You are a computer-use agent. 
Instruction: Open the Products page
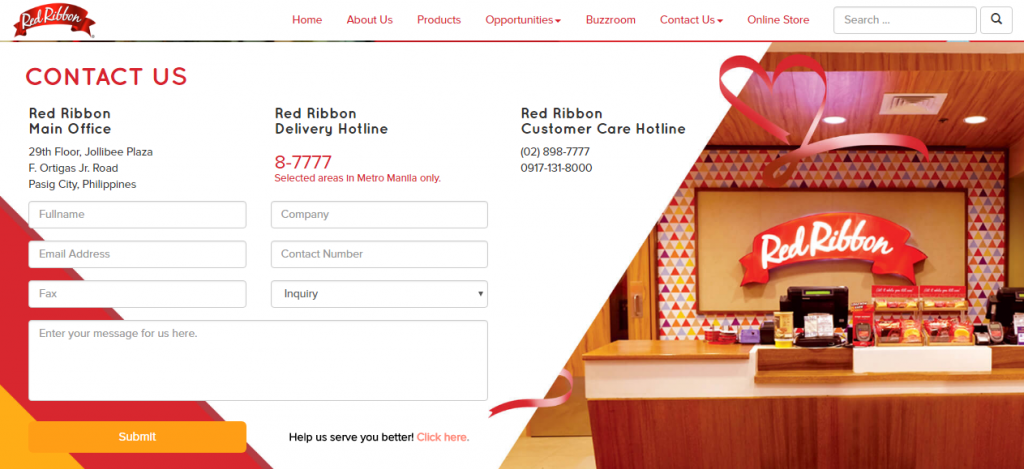point(439,20)
